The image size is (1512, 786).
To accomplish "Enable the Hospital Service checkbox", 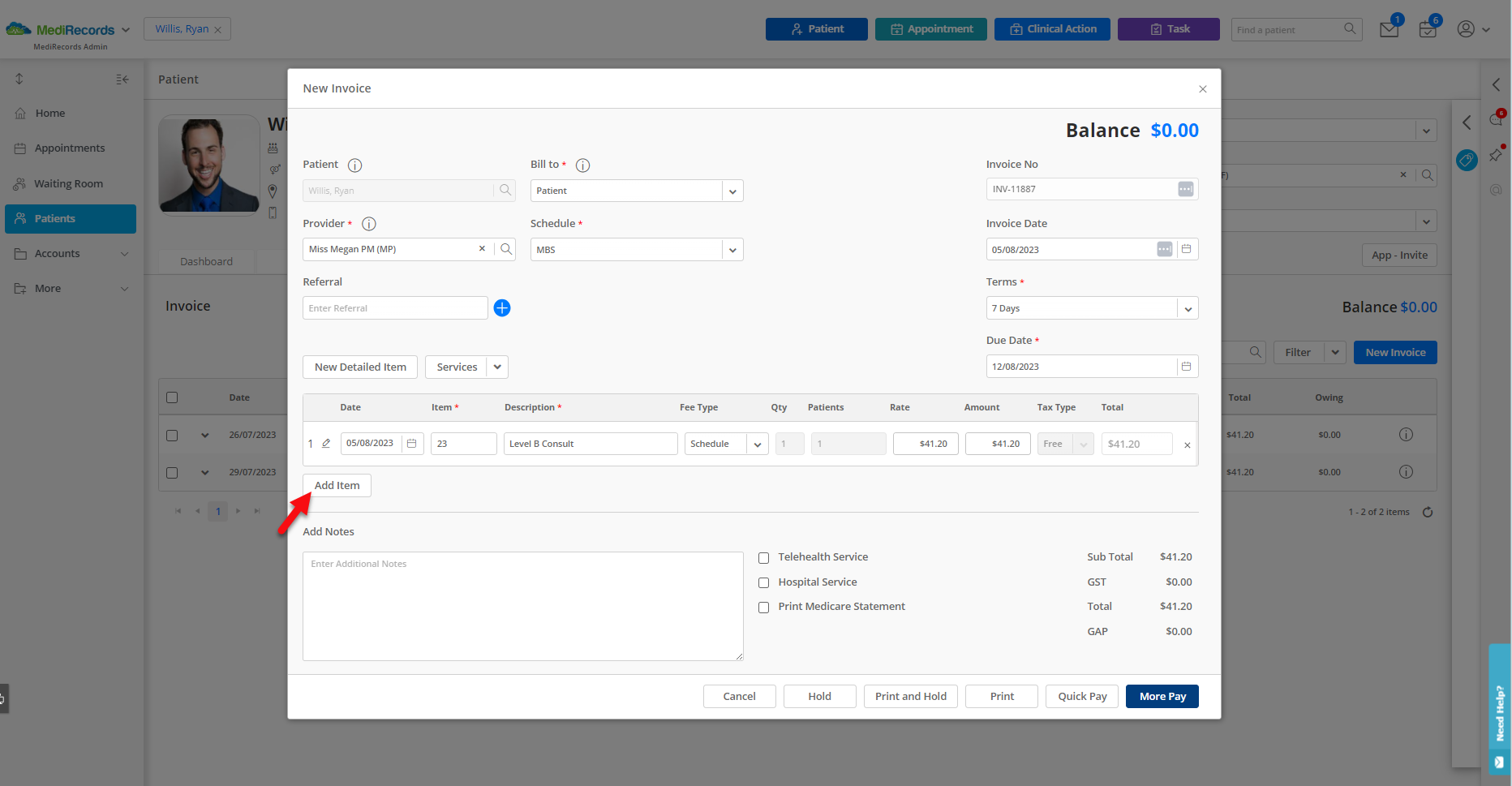I will [x=763, y=583].
